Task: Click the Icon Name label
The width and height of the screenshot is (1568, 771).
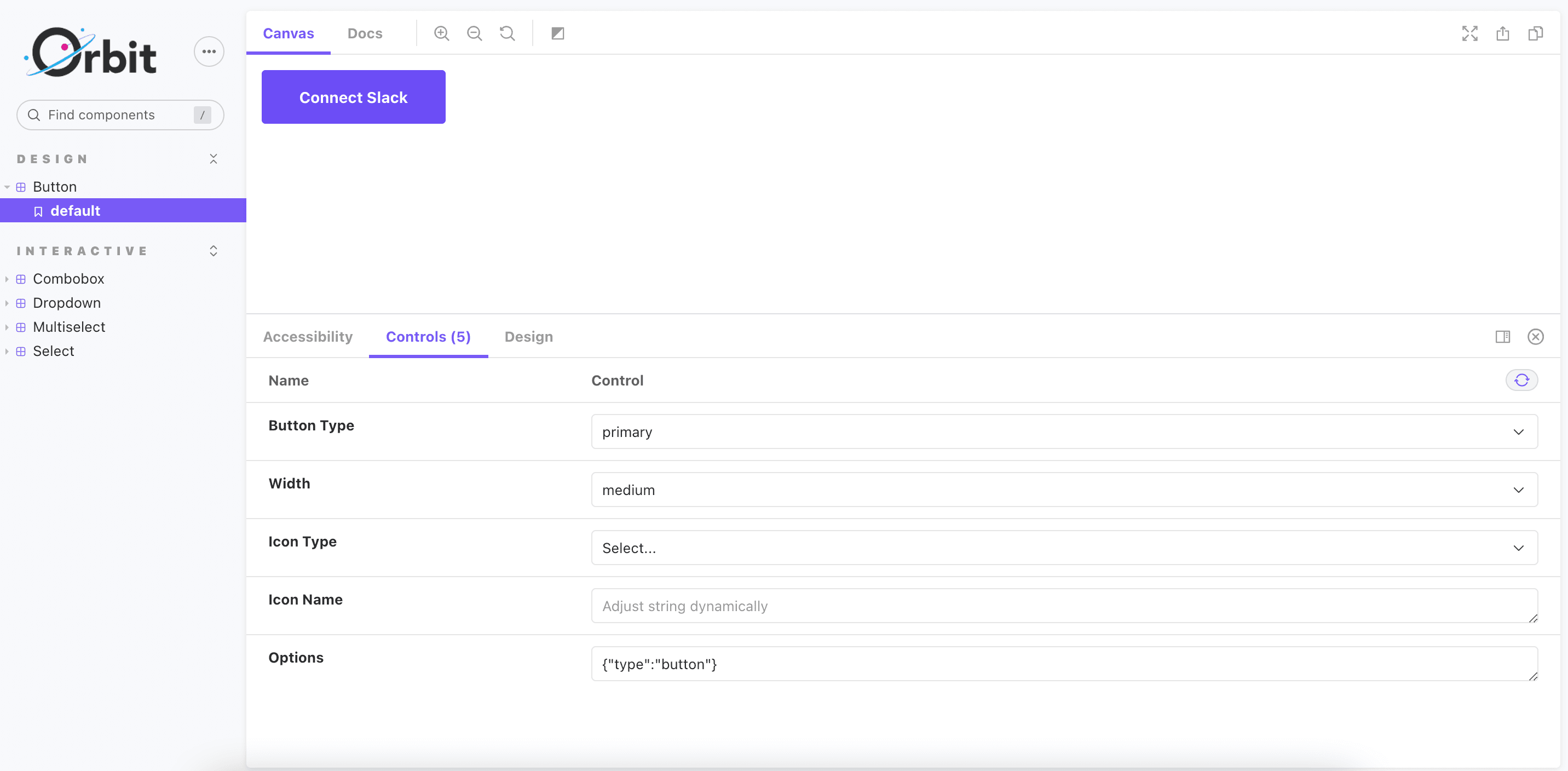Action: click(x=305, y=600)
